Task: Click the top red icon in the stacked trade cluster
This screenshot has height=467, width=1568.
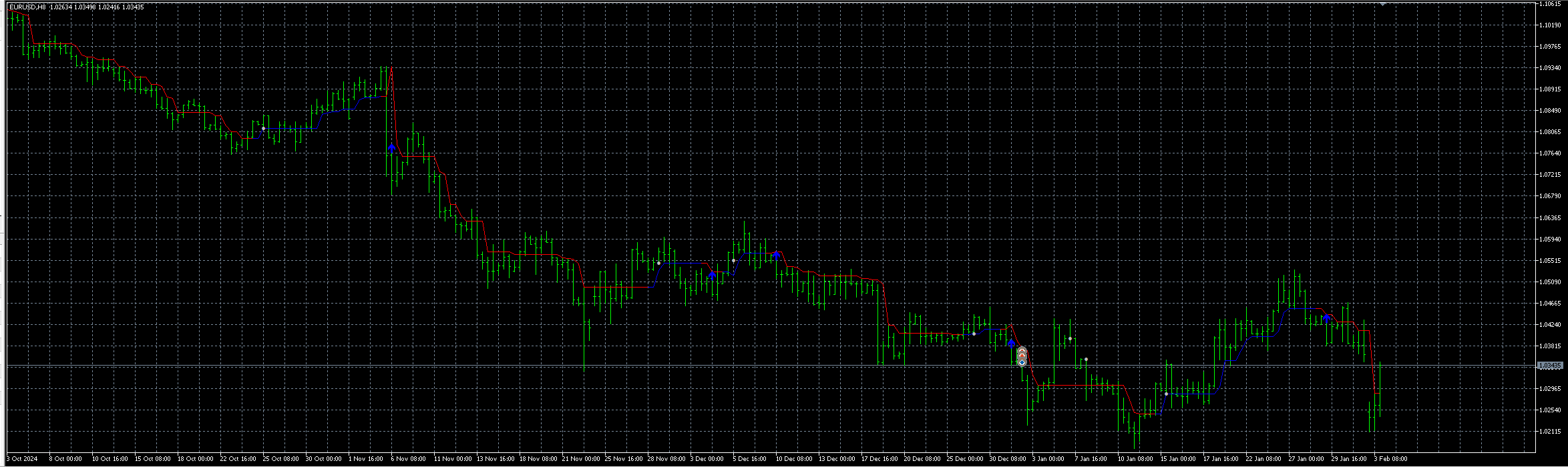Action: [1022, 350]
